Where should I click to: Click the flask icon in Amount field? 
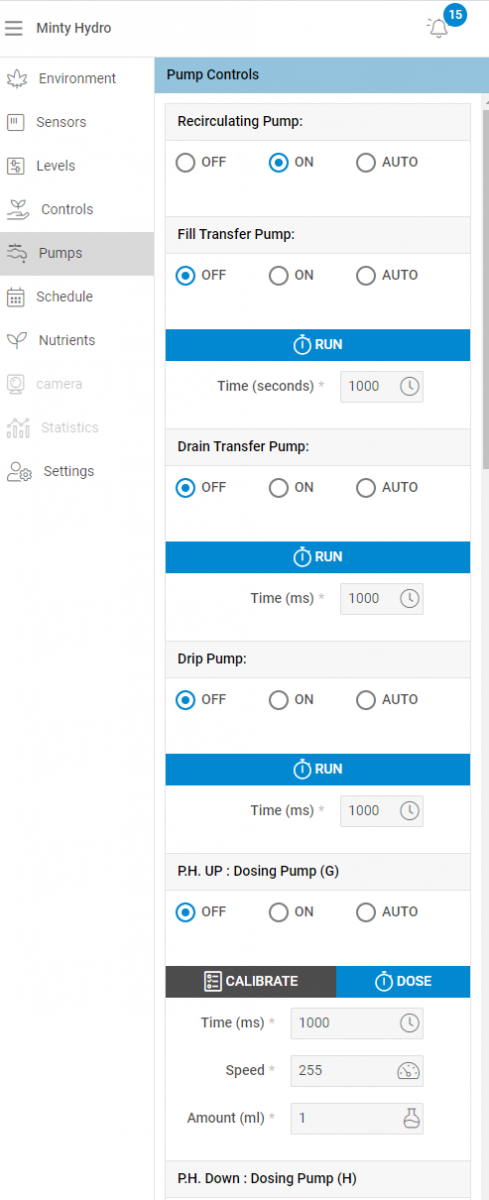(x=410, y=1118)
